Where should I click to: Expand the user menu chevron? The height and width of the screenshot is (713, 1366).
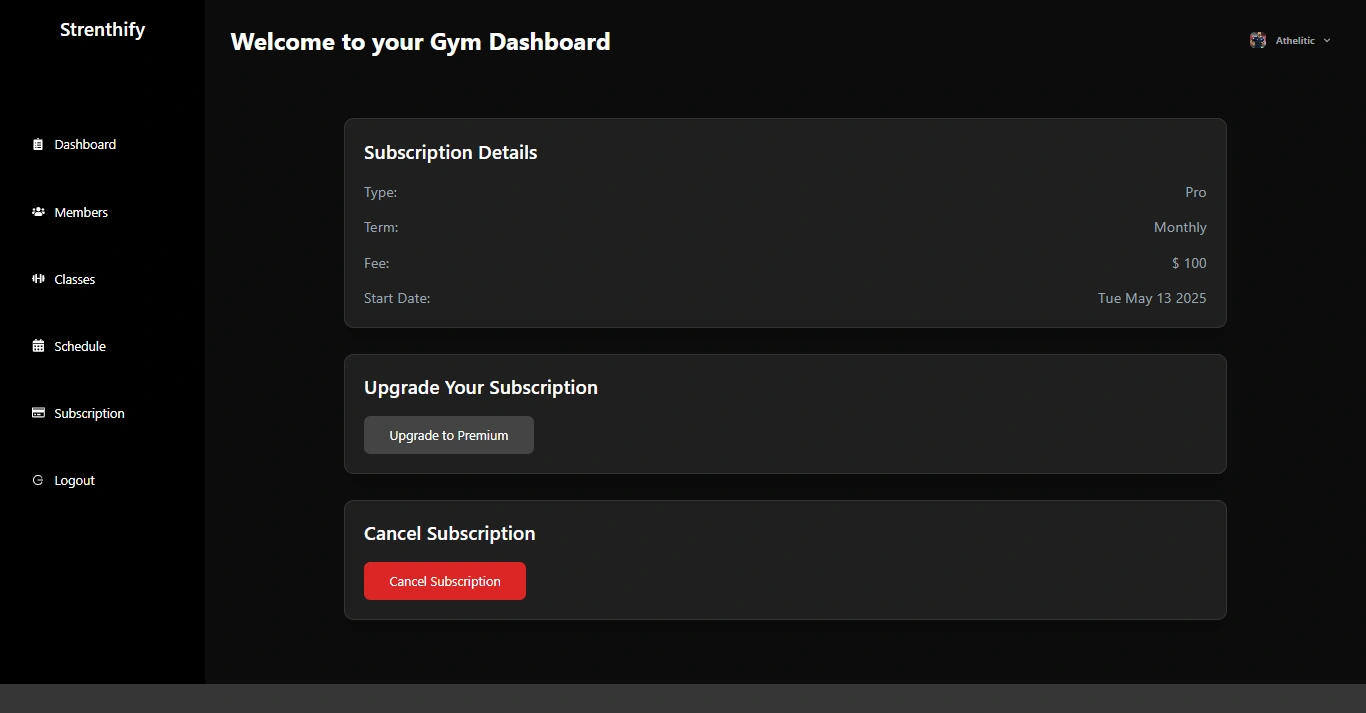[x=1327, y=41]
